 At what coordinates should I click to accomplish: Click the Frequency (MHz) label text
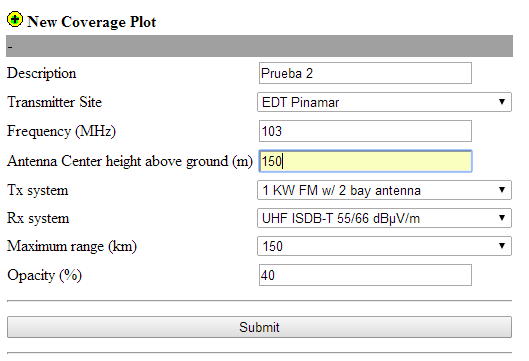(x=61, y=131)
